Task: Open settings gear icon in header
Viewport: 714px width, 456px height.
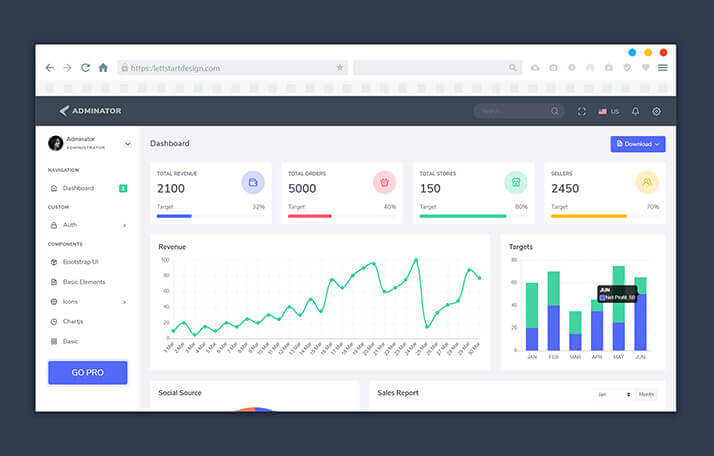Action: pos(656,112)
